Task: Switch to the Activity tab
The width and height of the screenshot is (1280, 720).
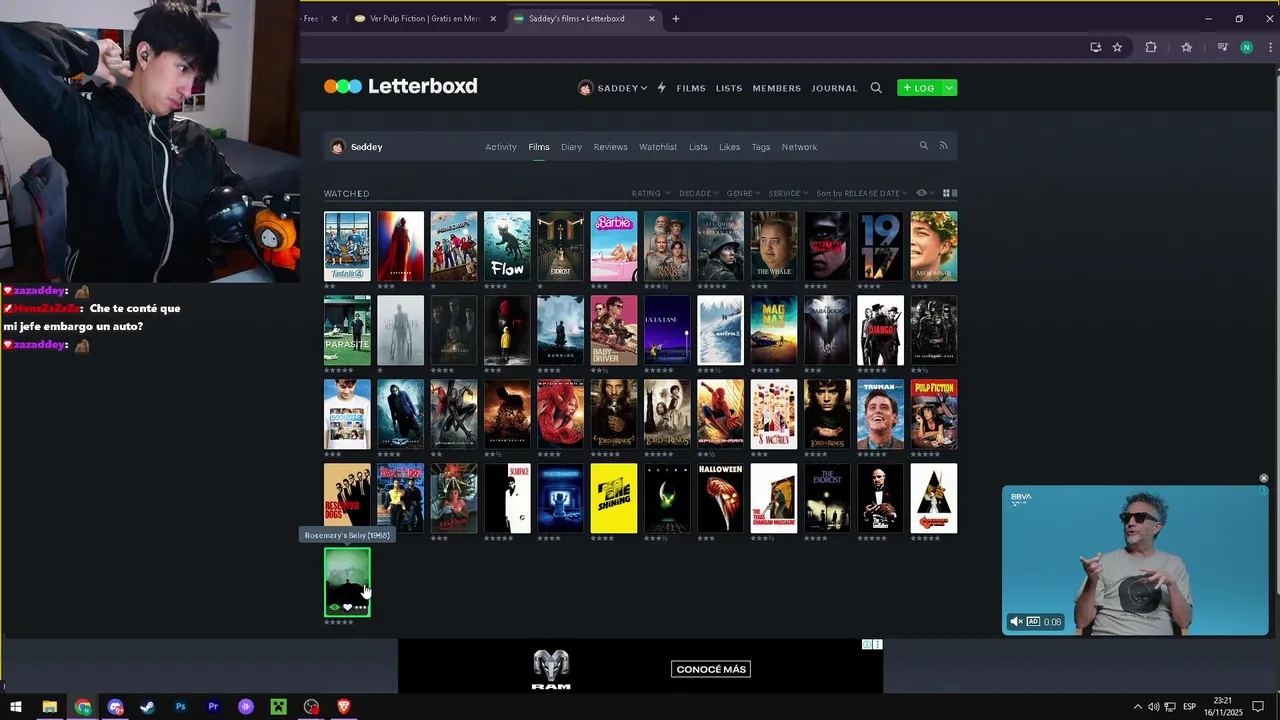Action: [x=501, y=147]
